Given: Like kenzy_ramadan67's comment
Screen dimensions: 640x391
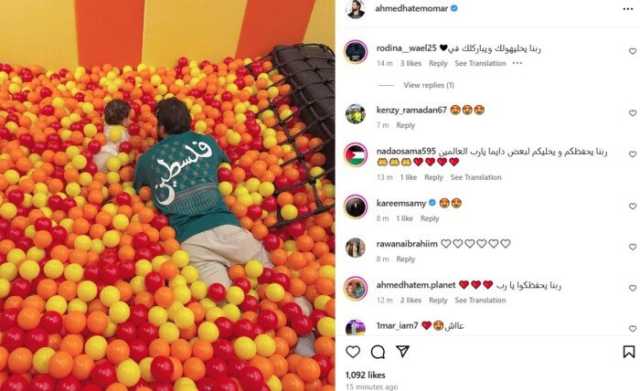Looking at the screenshot, I should click(x=632, y=113).
